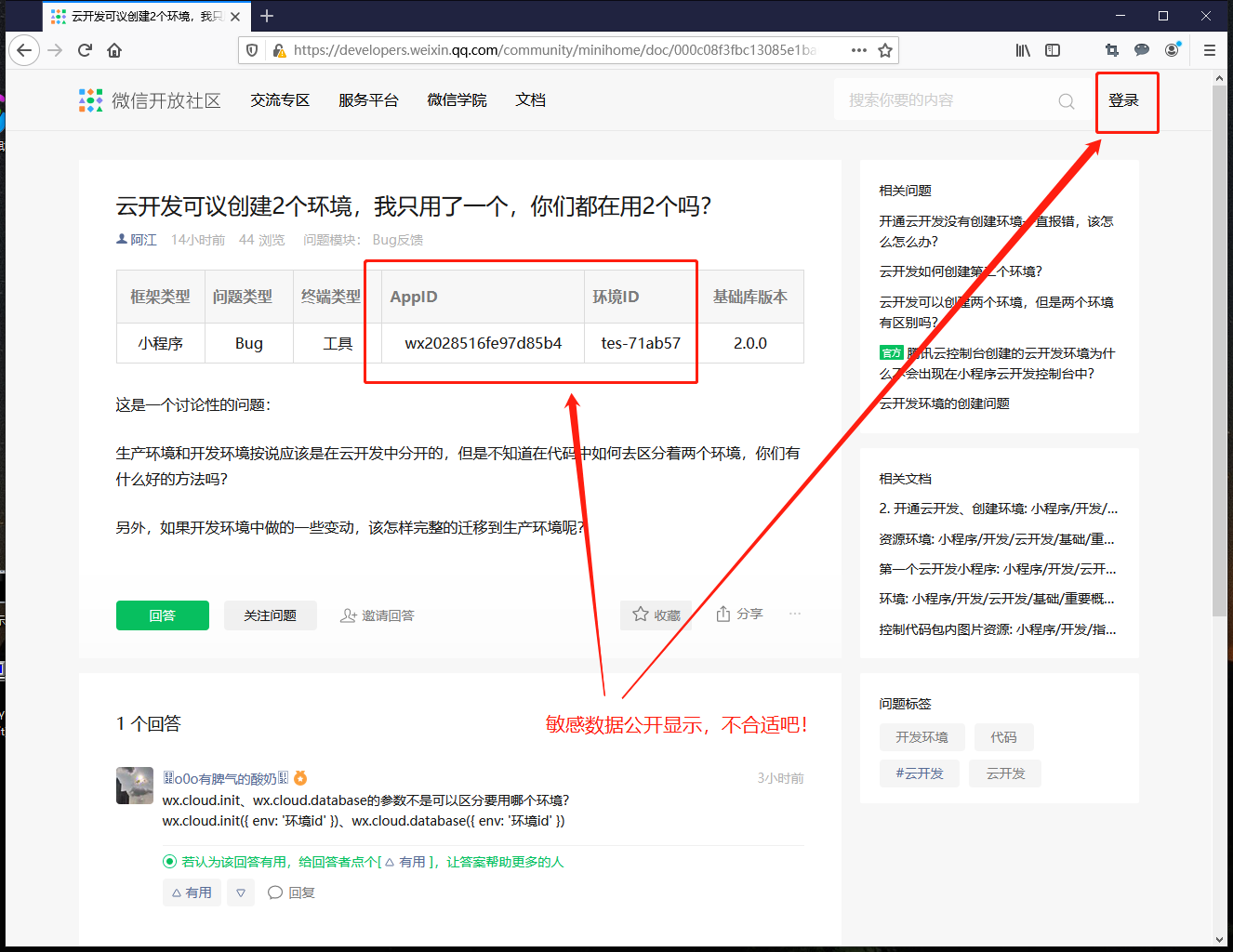Open doc 控制代码包内图片资源
Viewport: 1233px width, 952px height.
click(998, 629)
